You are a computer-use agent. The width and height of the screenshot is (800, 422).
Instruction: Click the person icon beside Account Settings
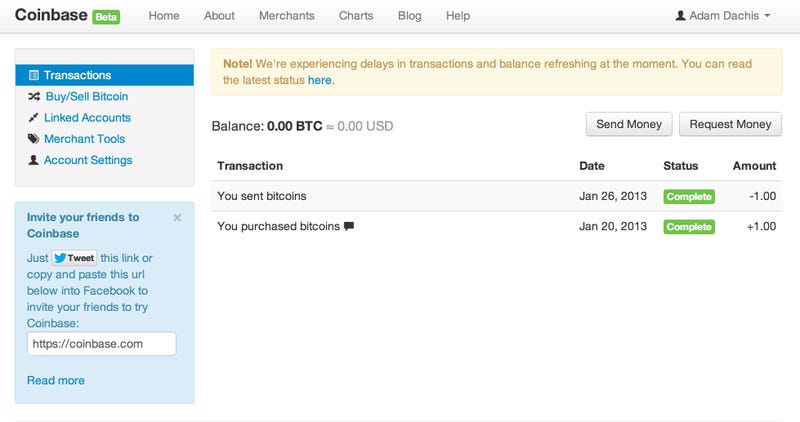click(33, 160)
